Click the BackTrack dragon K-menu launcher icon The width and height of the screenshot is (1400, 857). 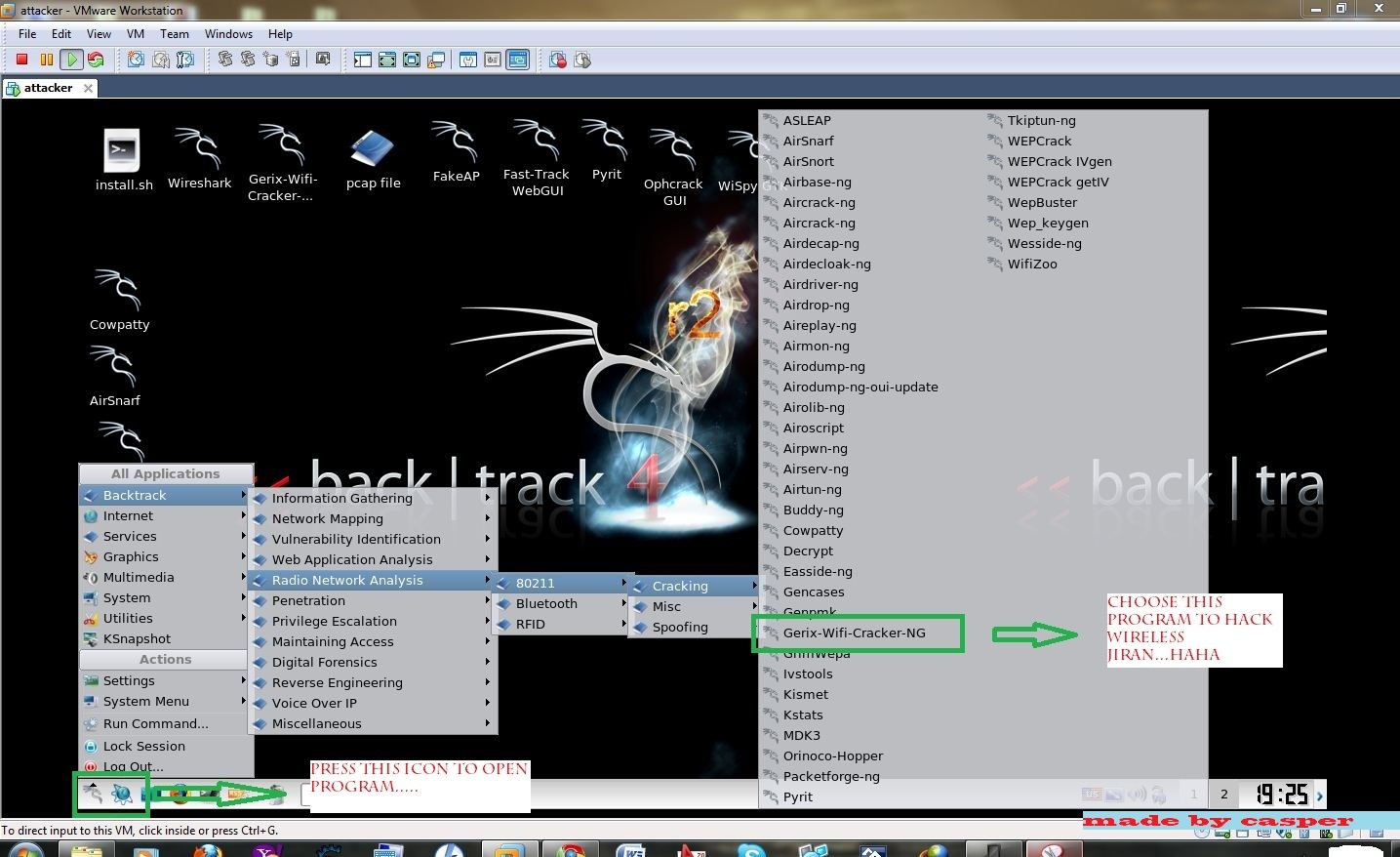(x=93, y=794)
